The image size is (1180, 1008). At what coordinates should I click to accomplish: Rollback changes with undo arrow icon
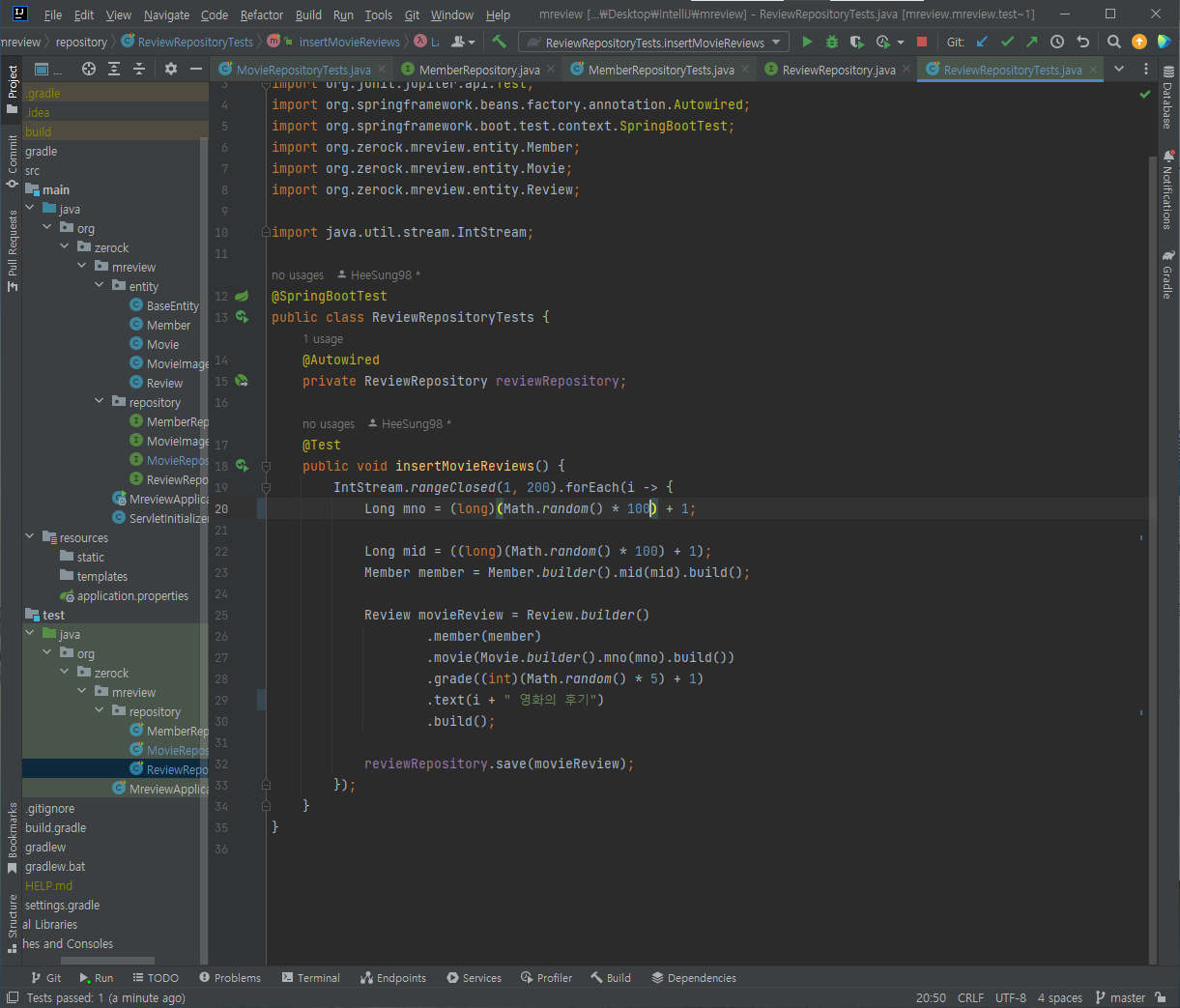click(1082, 42)
